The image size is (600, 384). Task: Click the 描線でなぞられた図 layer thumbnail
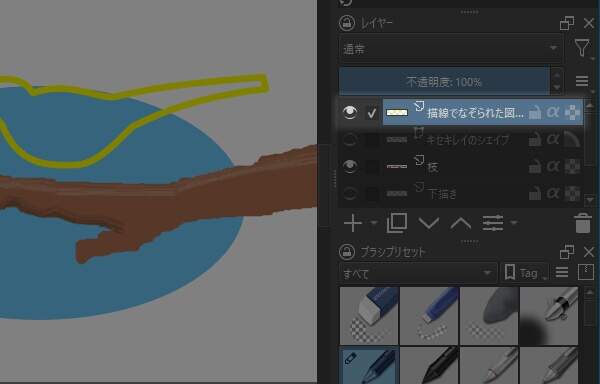[397, 112]
